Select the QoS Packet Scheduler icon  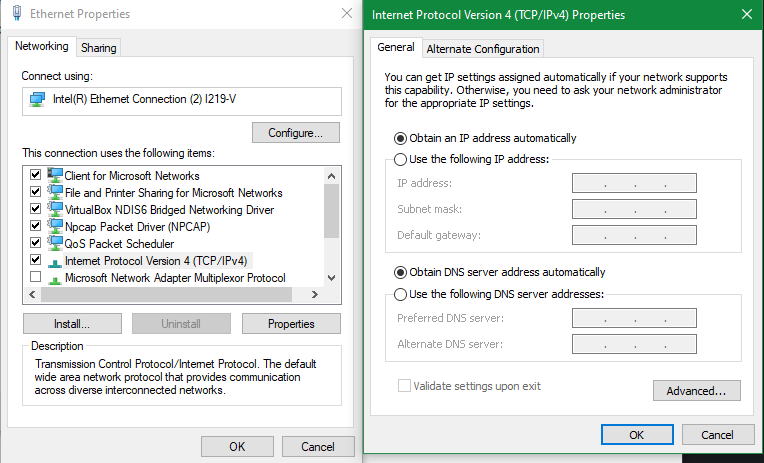tap(55, 243)
